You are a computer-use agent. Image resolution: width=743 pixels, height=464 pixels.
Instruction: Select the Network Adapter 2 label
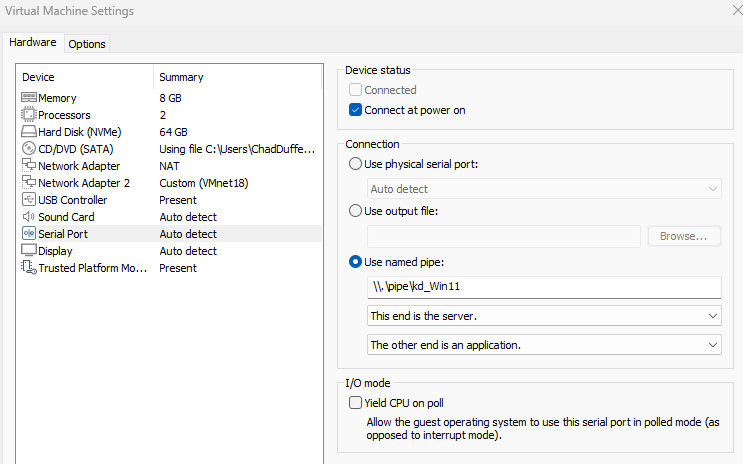pos(84,183)
